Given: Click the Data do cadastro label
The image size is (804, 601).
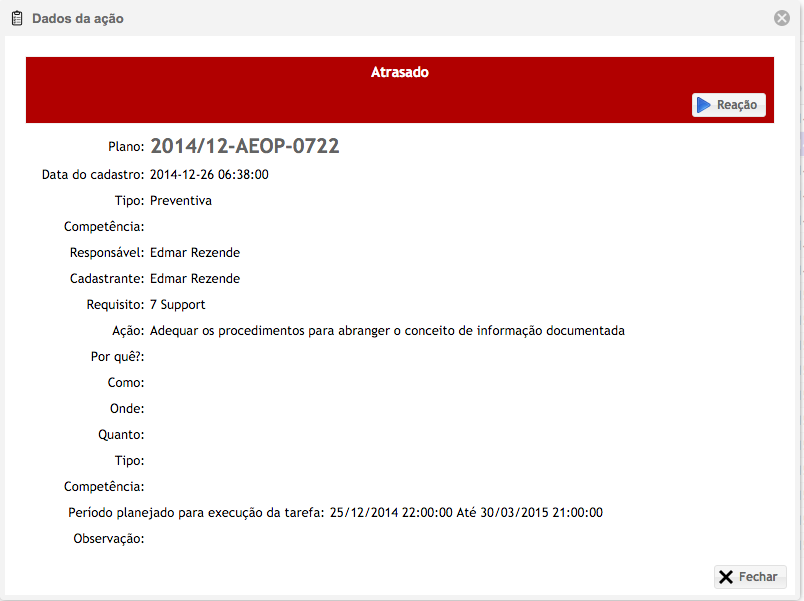Looking at the screenshot, I should click(93, 175).
